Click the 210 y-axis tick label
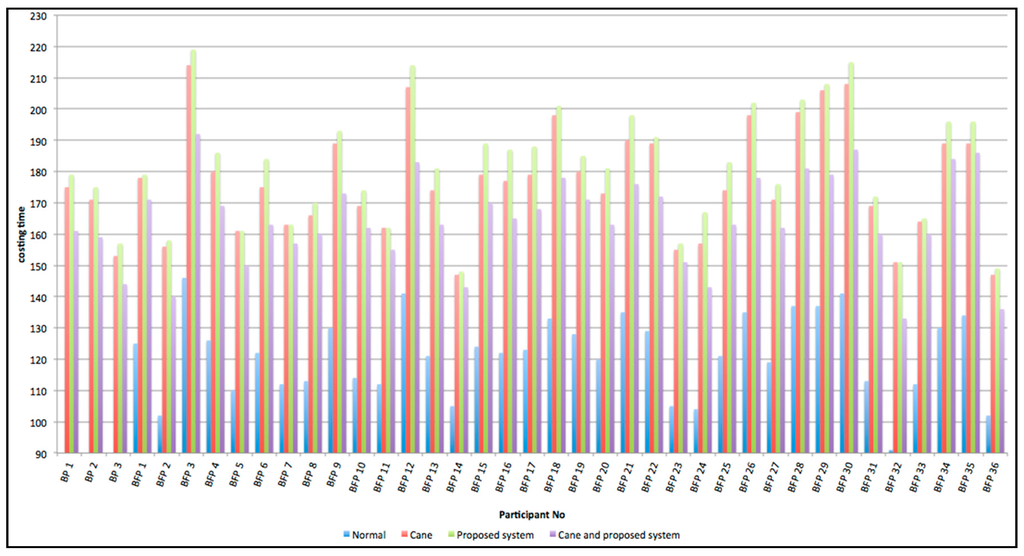 [39, 78]
